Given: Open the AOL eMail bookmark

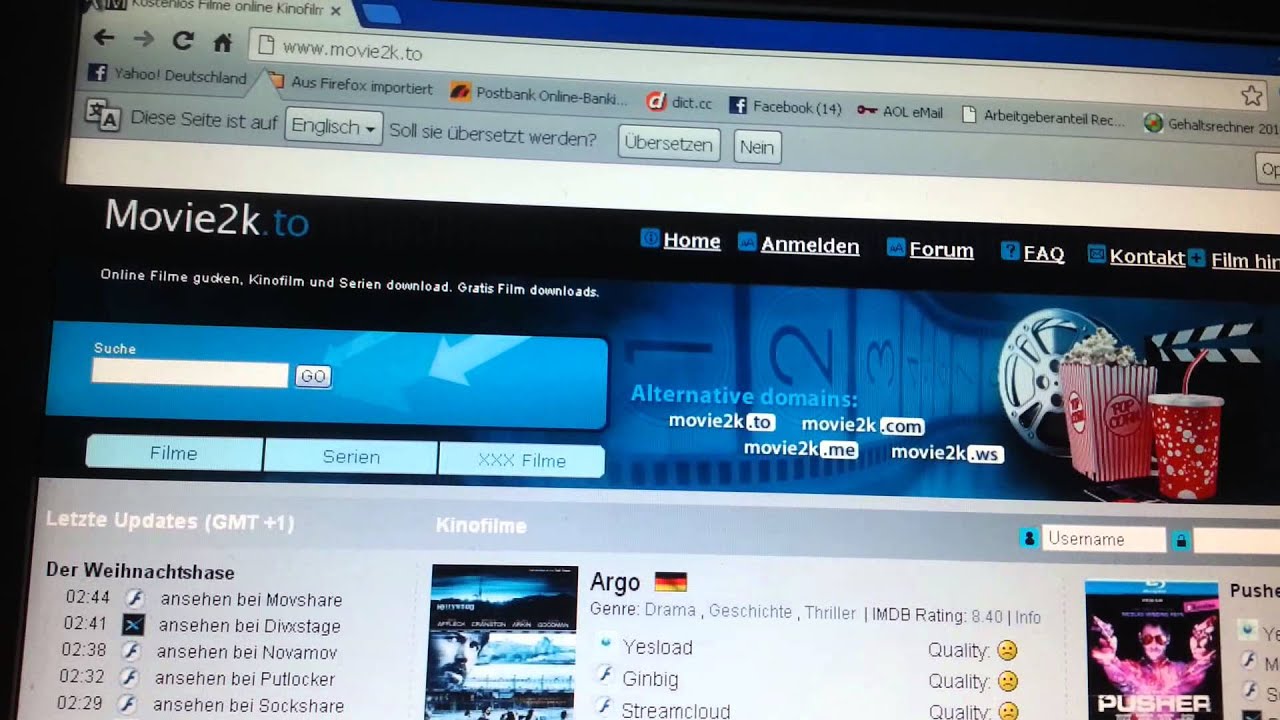Looking at the screenshot, I should click(900, 112).
